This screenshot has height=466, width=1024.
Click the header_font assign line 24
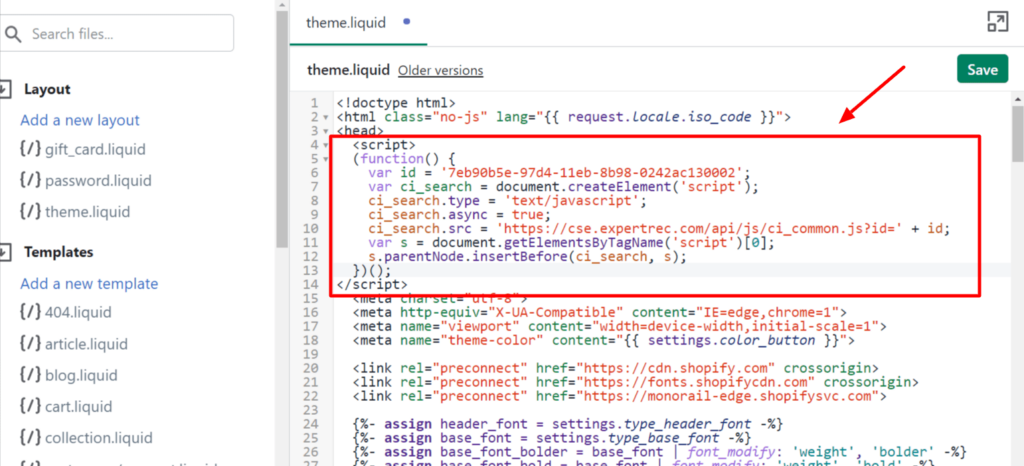coord(568,423)
